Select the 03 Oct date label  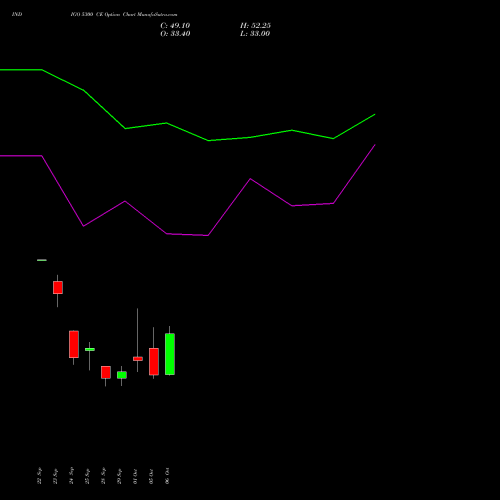[x=151, y=476]
